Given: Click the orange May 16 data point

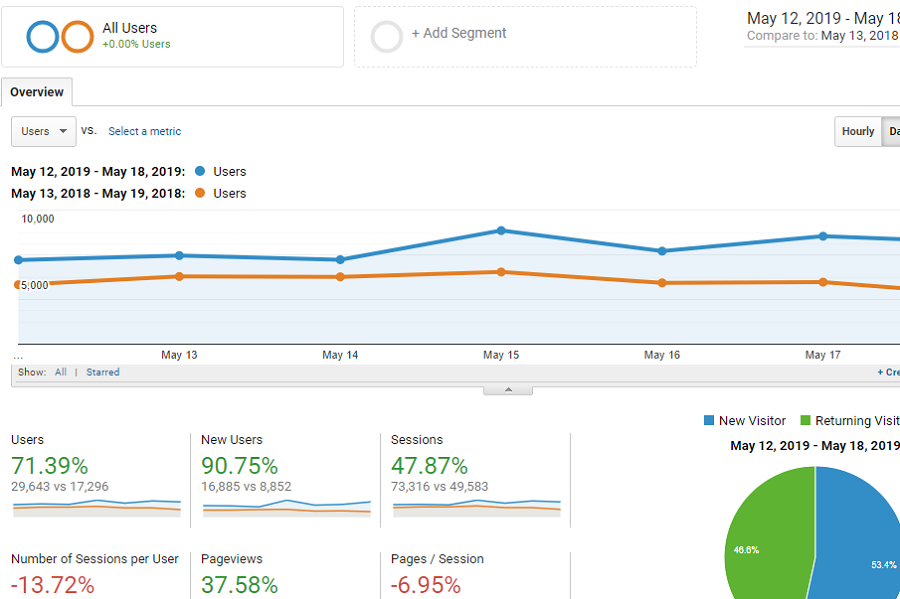Looking at the screenshot, I should pyautogui.click(x=662, y=283).
